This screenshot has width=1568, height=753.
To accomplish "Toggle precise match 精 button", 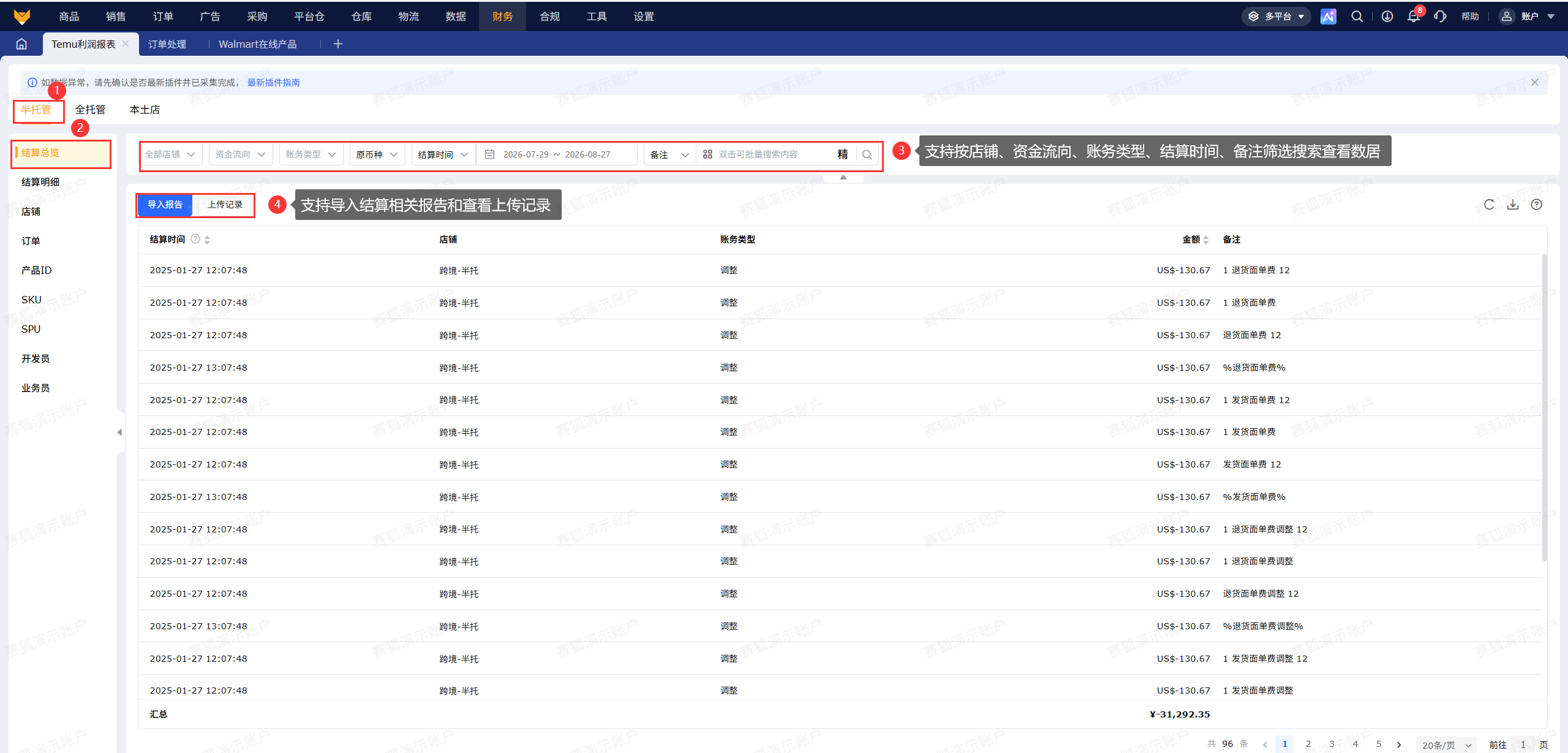I will coord(843,154).
